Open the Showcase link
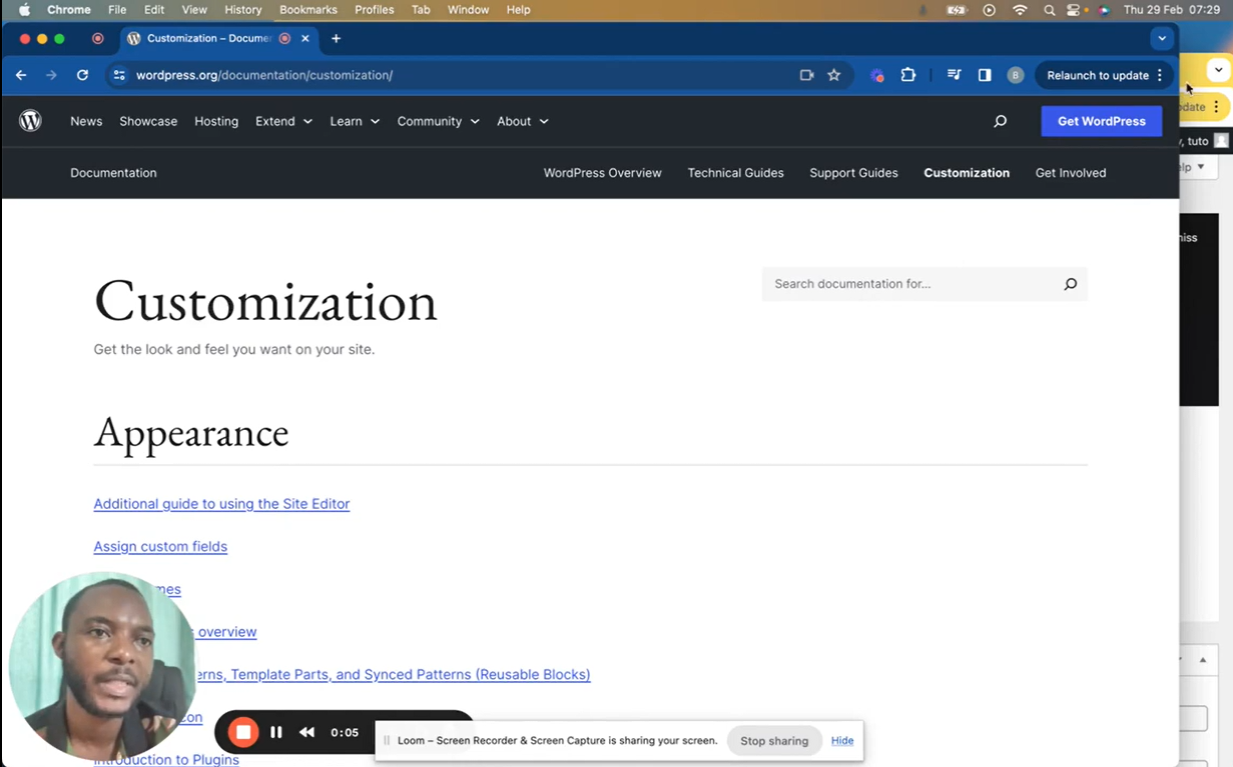 (x=148, y=121)
